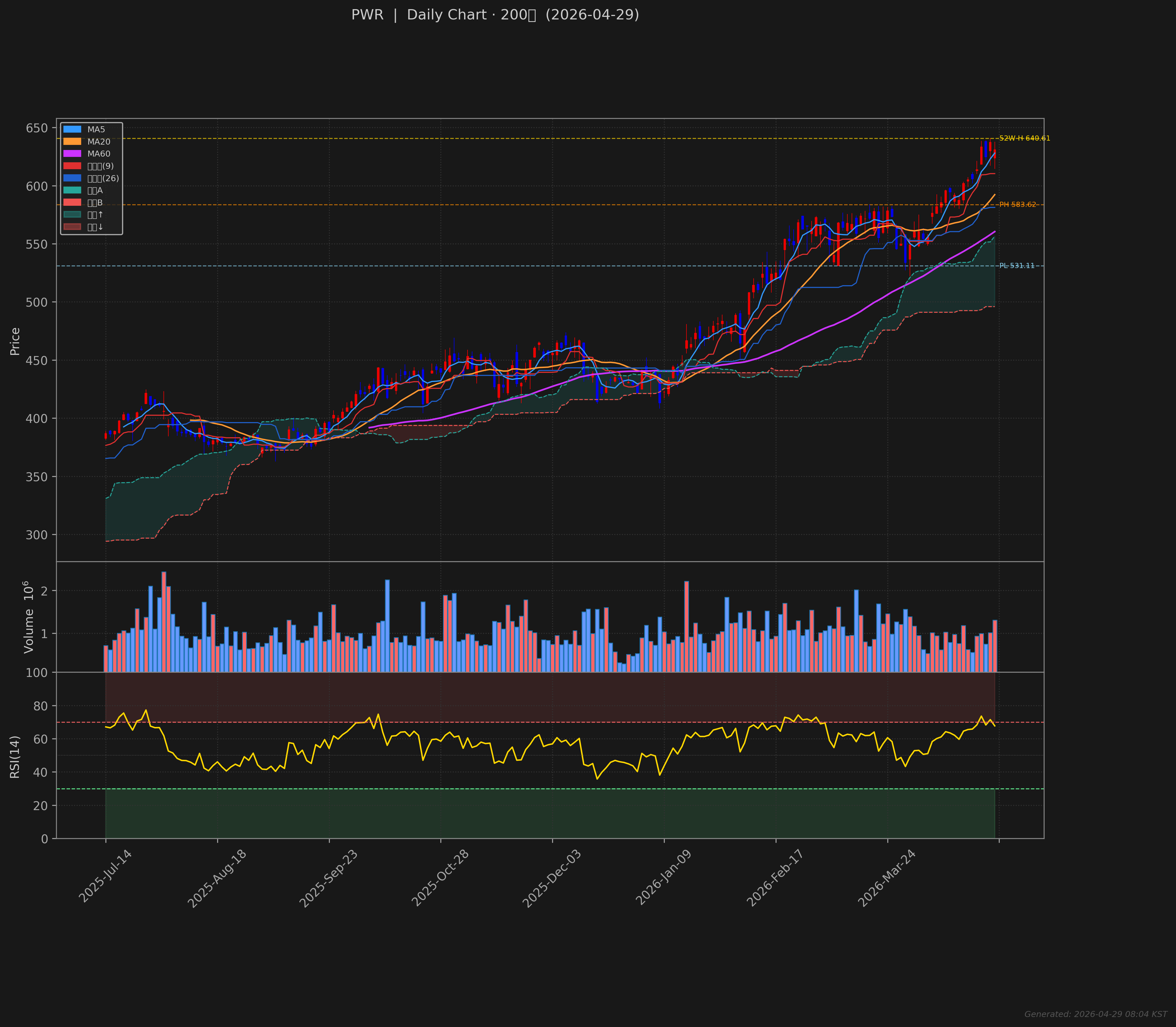Click the teal span A legend swatch

click(x=72, y=190)
